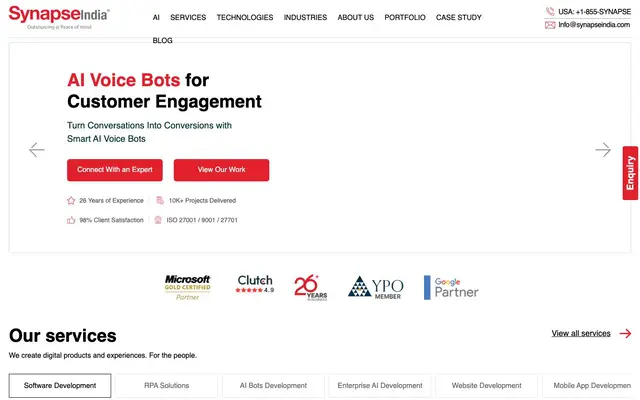Go to the PORTFOLIO page

[x=405, y=18]
